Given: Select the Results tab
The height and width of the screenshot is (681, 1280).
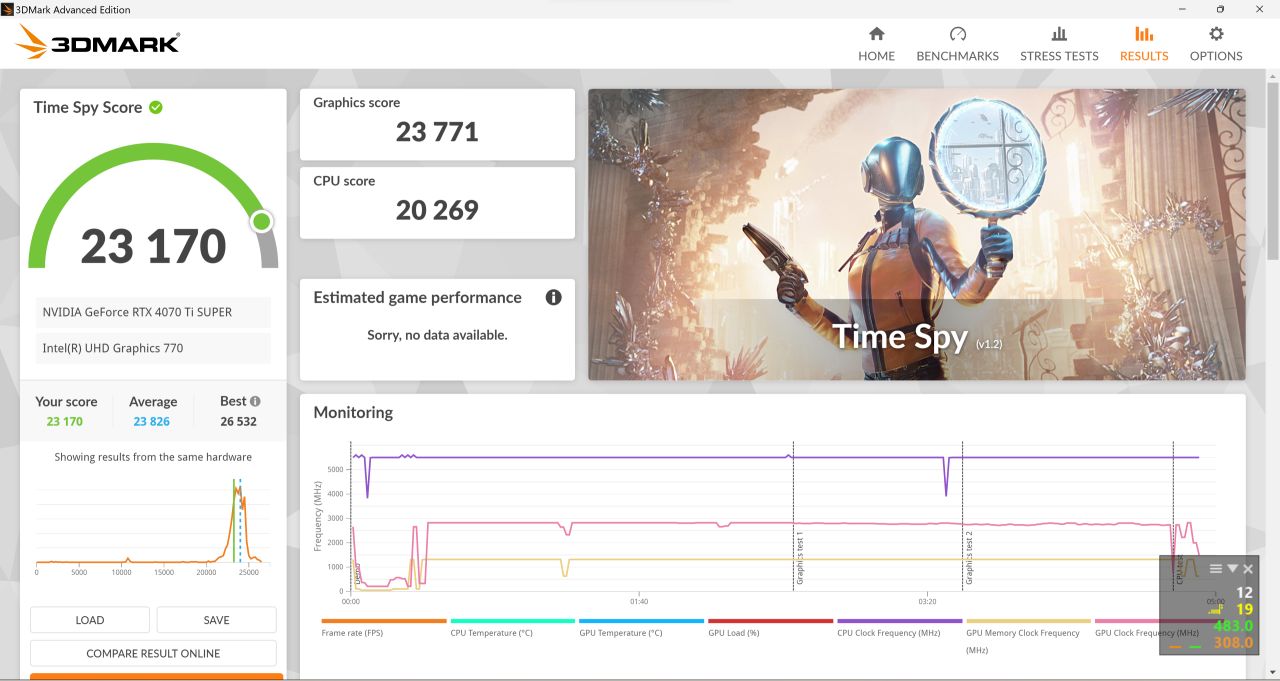Looking at the screenshot, I should (1144, 44).
